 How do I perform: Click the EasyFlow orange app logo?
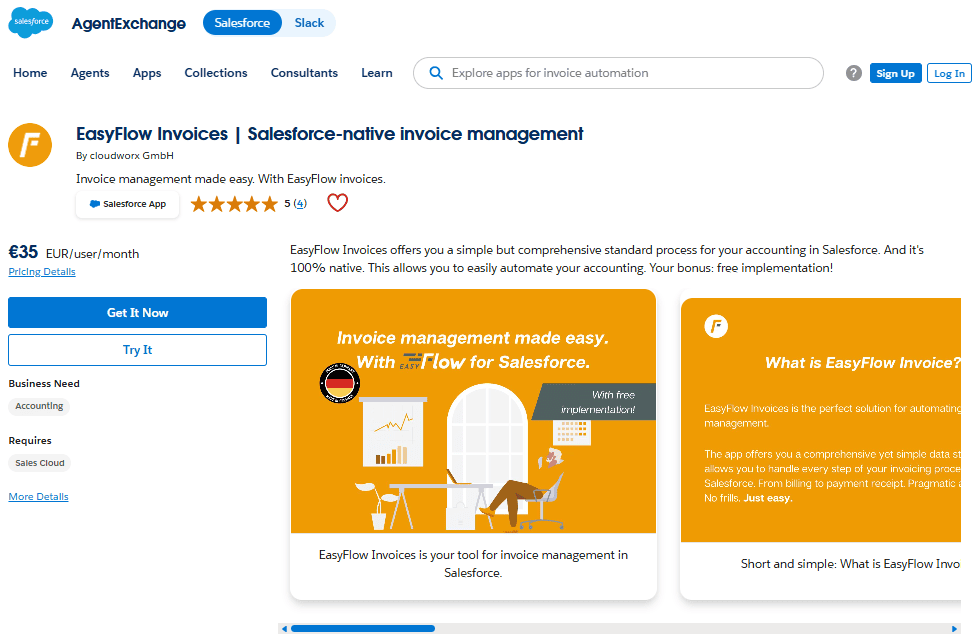coord(30,145)
